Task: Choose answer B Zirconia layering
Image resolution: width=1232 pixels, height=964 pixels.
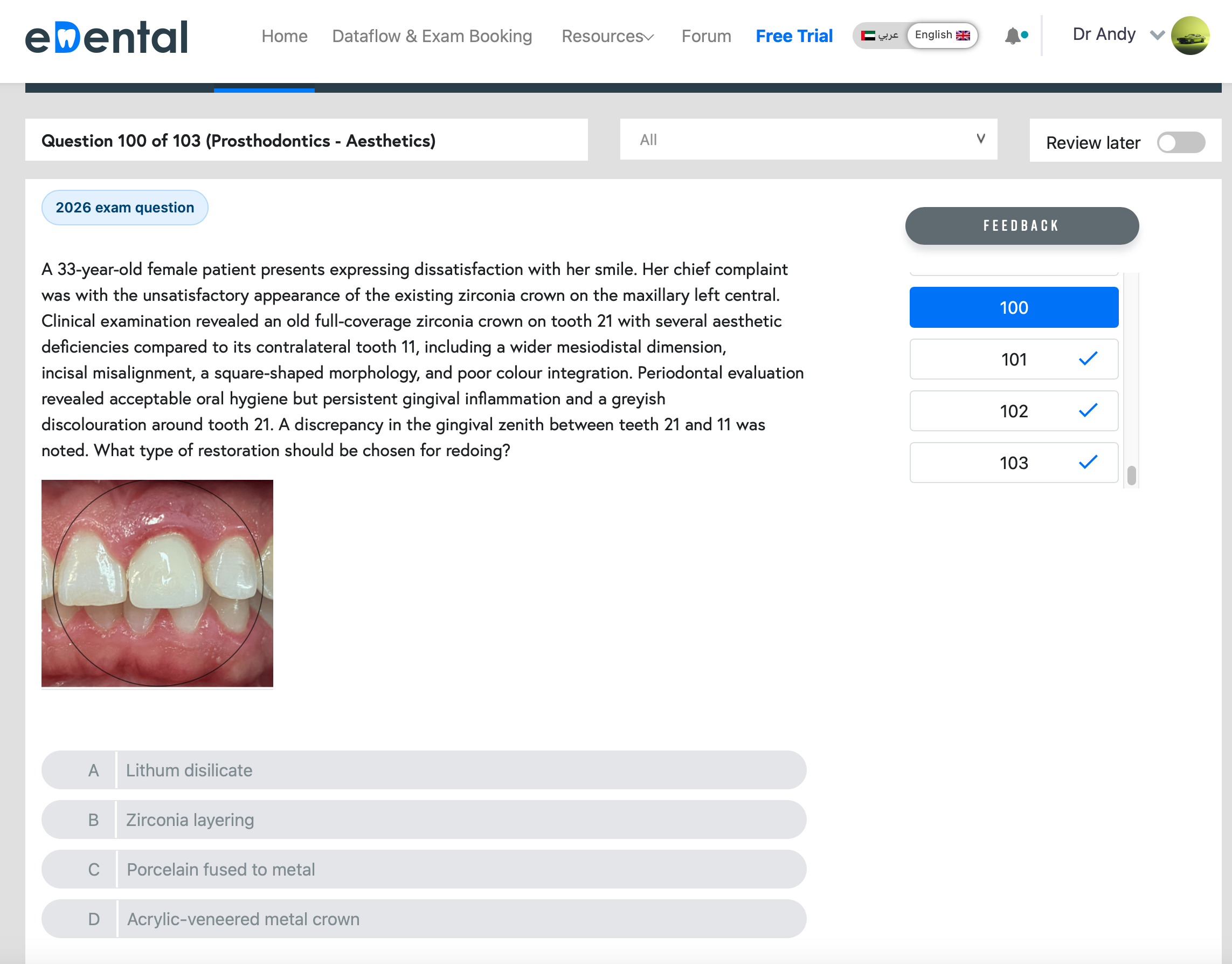Action: click(424, 820)
